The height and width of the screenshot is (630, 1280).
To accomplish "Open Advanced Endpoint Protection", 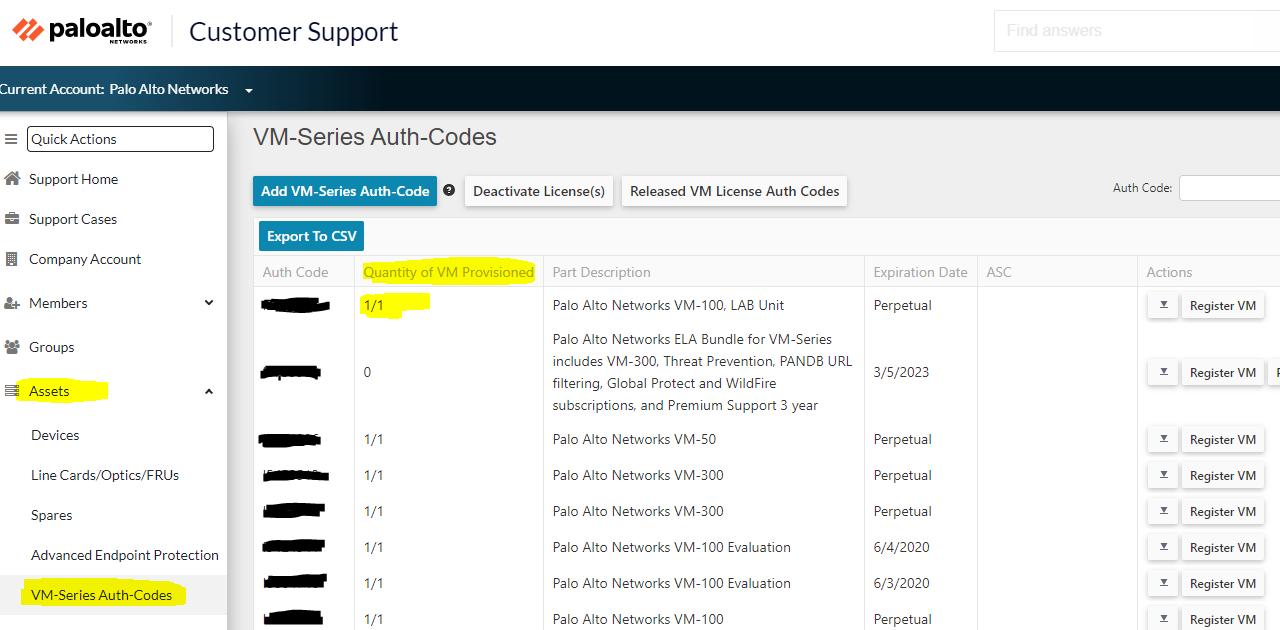I will [x=124, y=555].
